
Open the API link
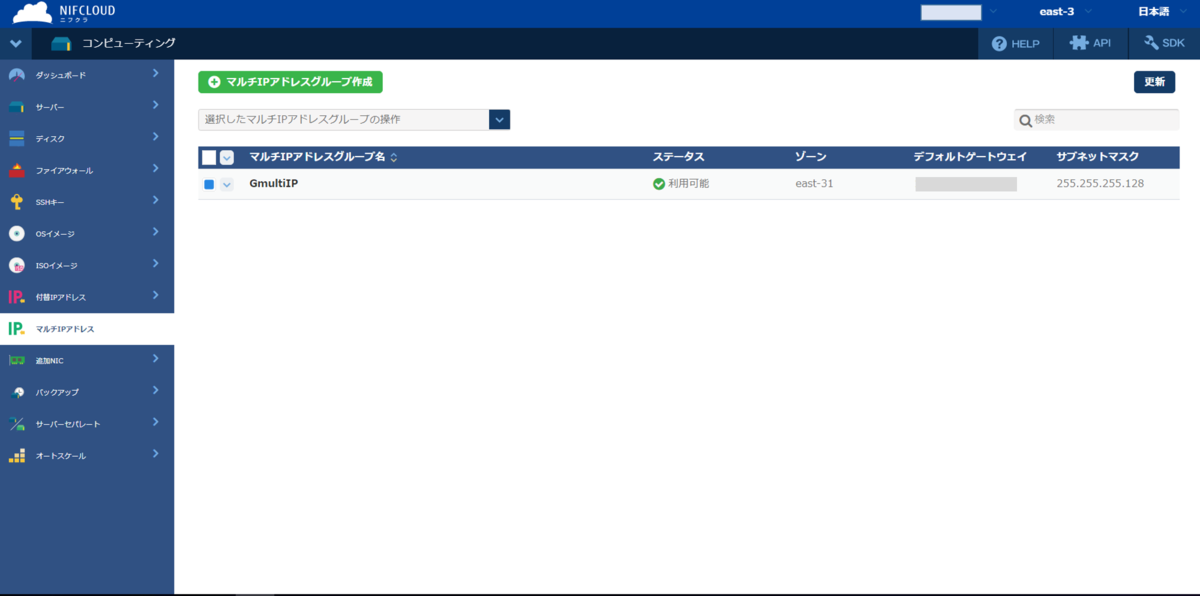click(1091, 44)
